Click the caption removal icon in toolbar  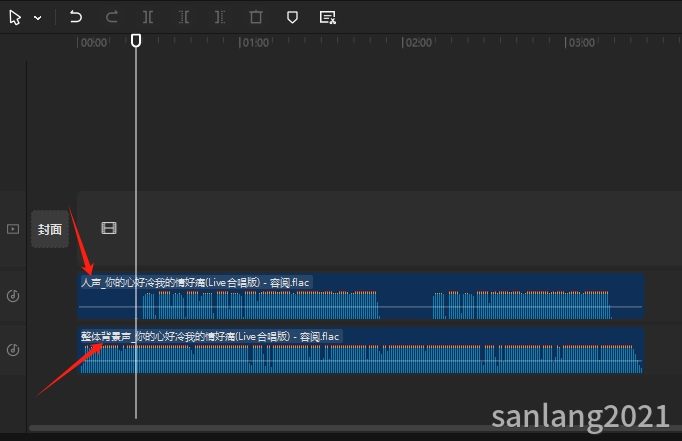327,17
